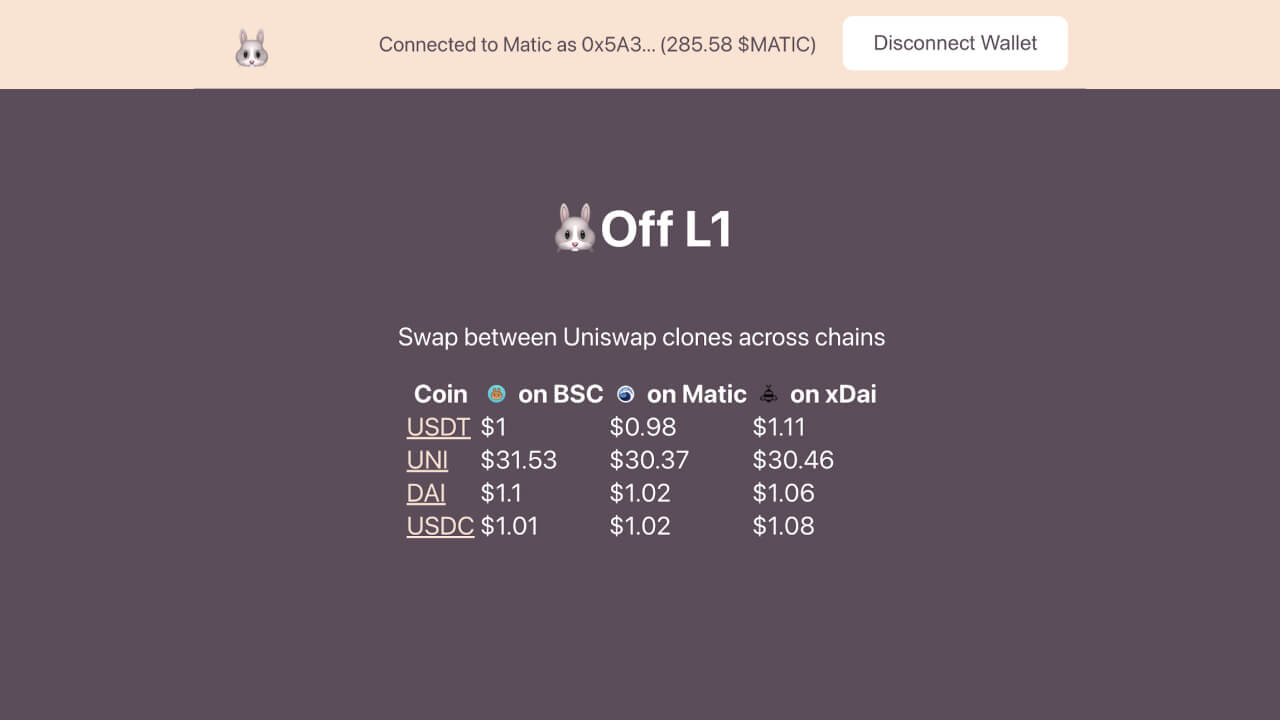Select the USDT price on Matic, $0.98
The height and width of the screenshot is (720, 1280).
tap(642, 427)
